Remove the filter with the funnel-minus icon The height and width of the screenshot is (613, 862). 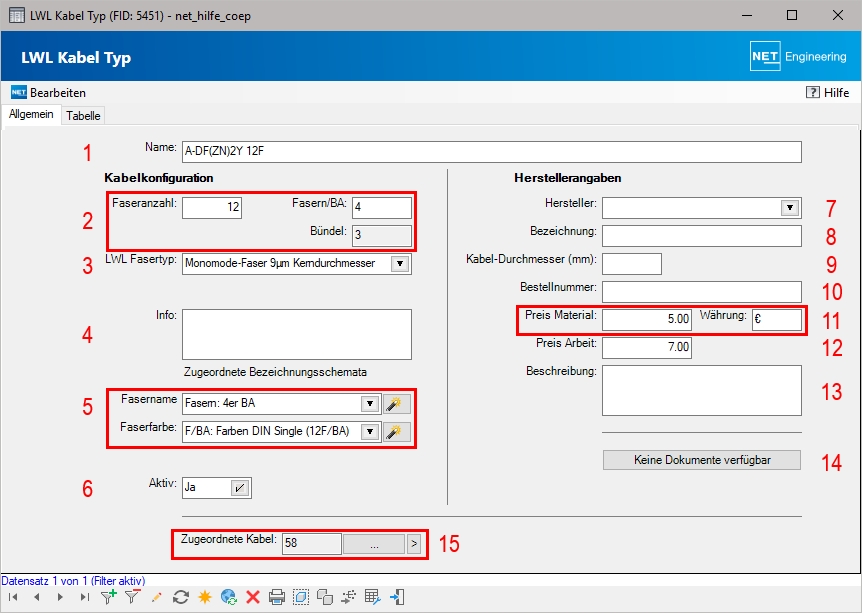[132, 597]
